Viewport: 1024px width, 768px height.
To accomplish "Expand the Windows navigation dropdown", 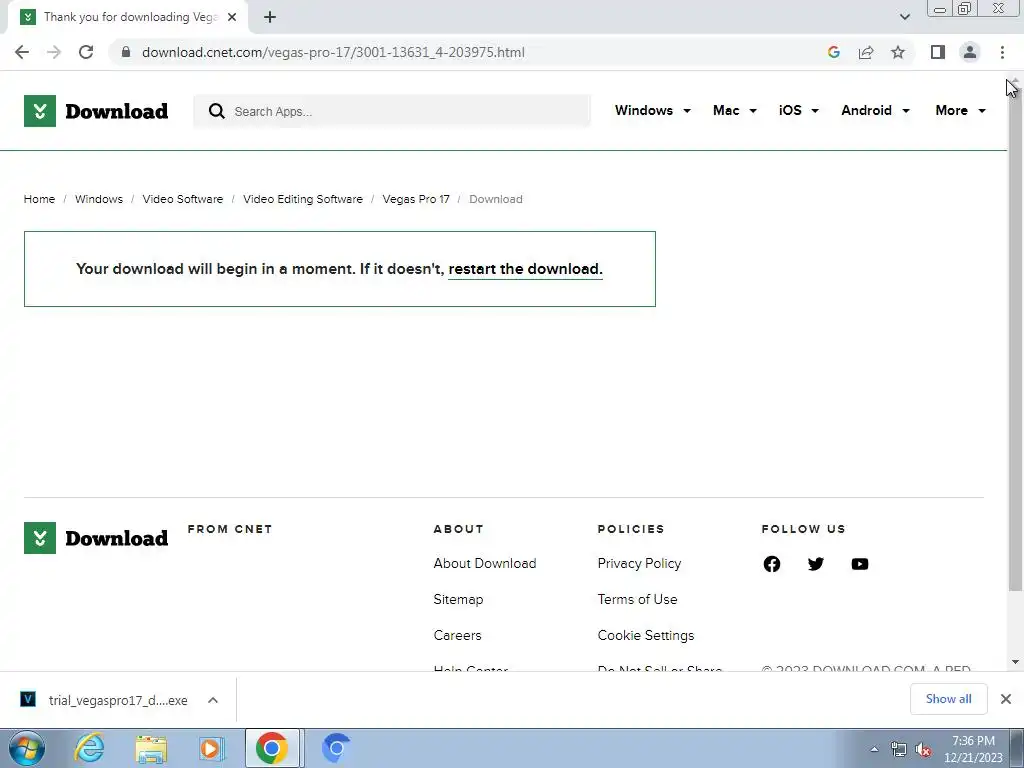I will point(652,110).
